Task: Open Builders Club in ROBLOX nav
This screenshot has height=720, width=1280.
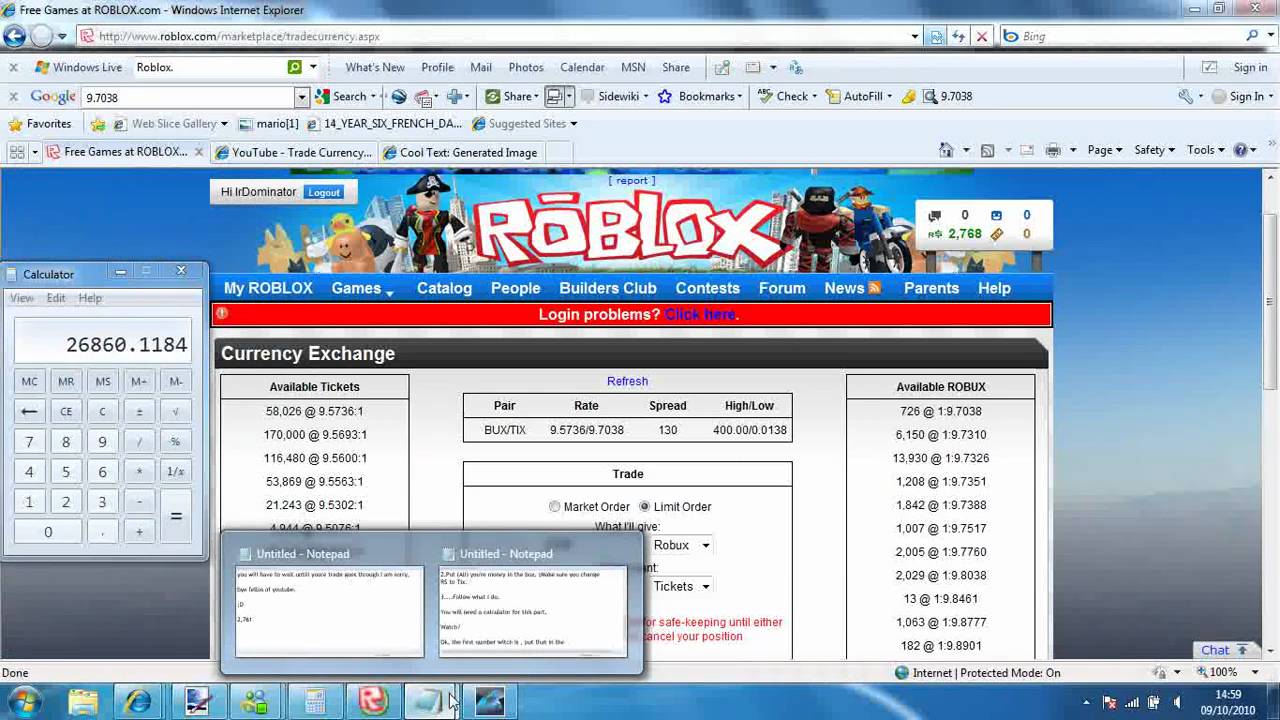Action: [x=608, y=288]
